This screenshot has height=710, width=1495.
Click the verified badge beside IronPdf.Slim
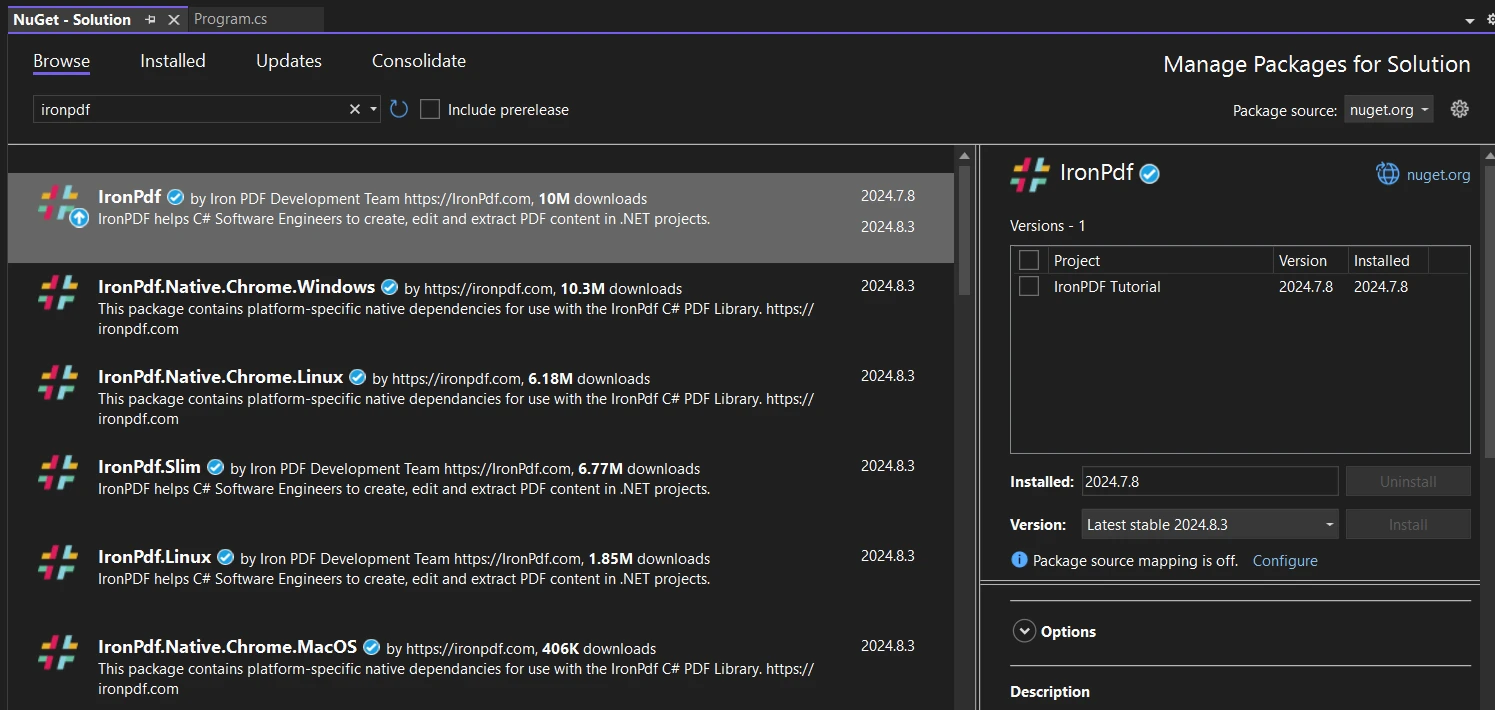(216, 467)
